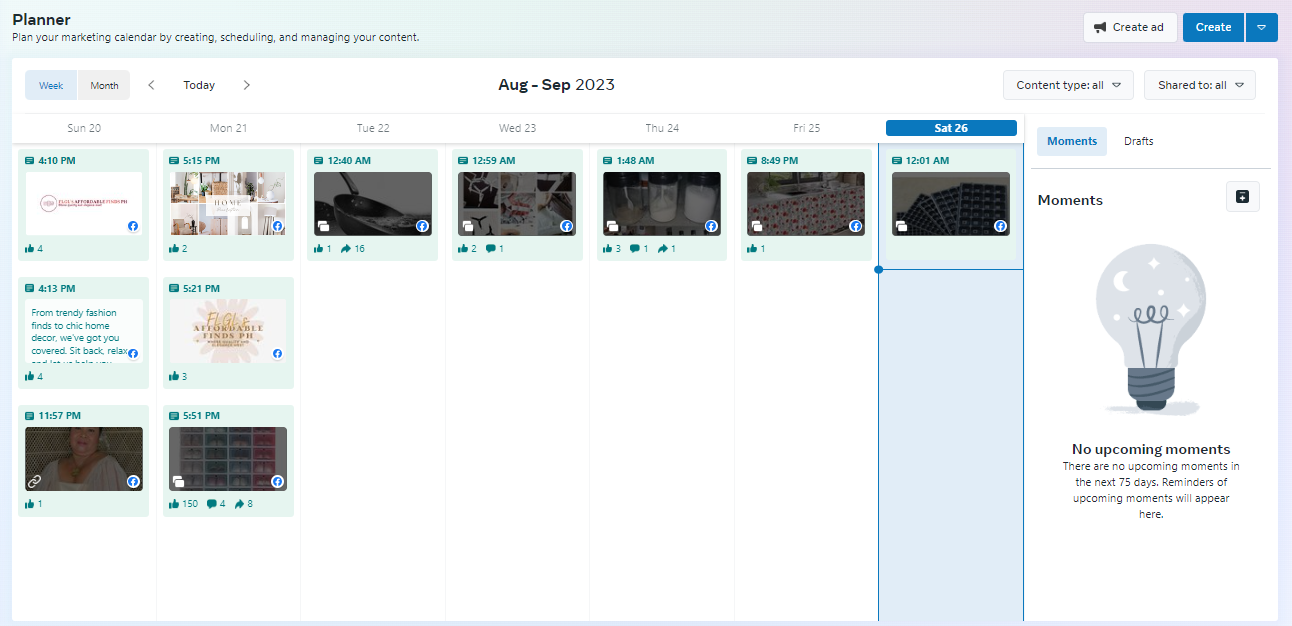Open the 12:59 AM post thumbnail
The height and width of the screenshot is (626, 1292).
[517, 204]
